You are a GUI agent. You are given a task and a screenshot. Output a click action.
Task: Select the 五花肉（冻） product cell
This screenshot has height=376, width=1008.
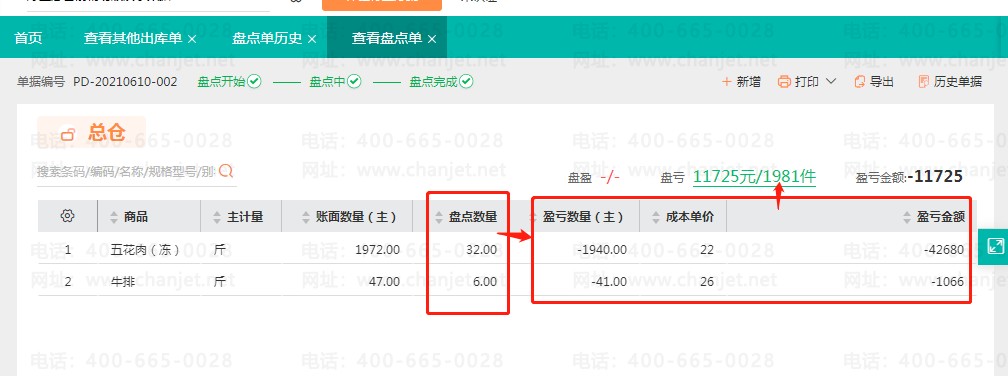pos(145,249)
